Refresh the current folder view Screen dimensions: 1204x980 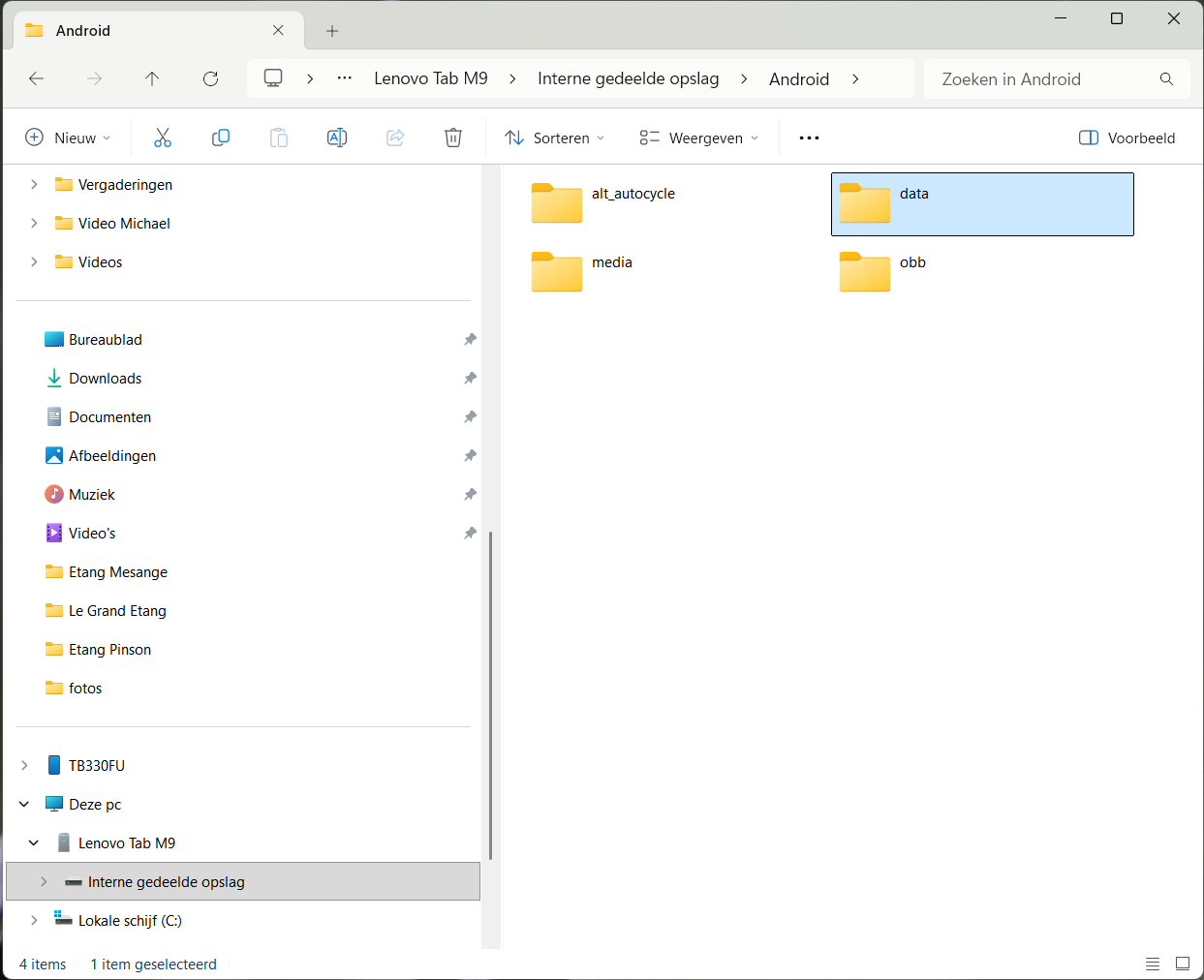point(210,78)
